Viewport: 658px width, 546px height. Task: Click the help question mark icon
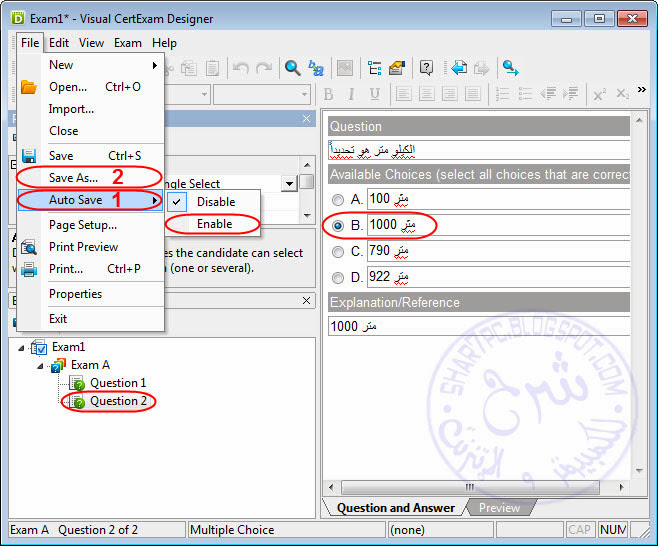pos(426,68)
